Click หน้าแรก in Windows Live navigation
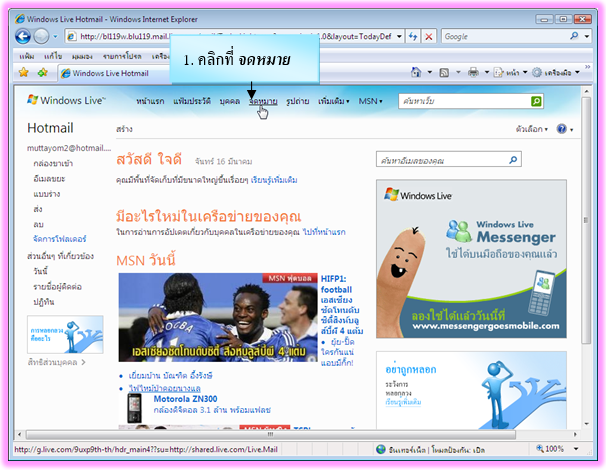 pos(150,101)
